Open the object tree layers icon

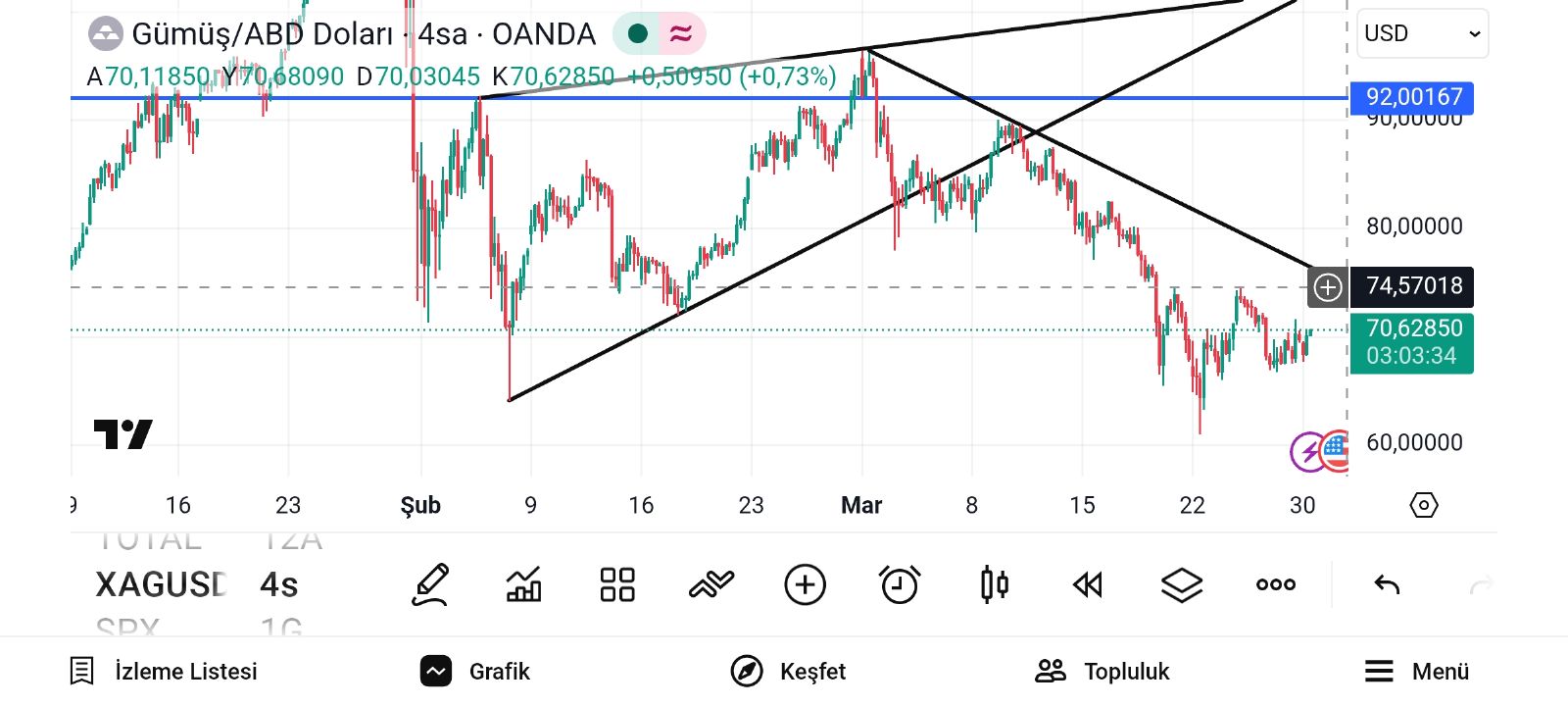(1182, 585)
